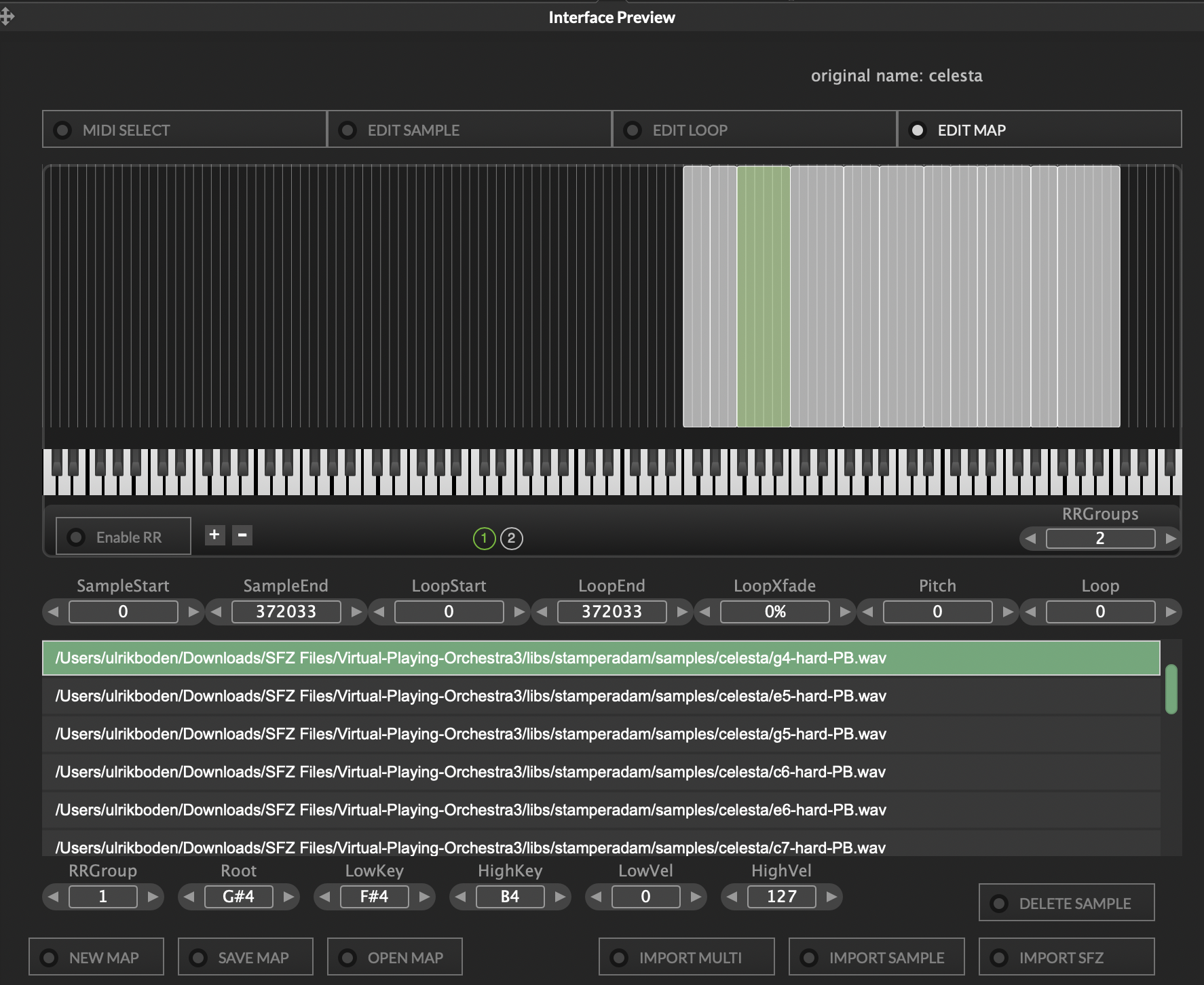Toggle the Enable RR button
The height and width of the screenshot is (985, 1204).
[x=123, y=537]
